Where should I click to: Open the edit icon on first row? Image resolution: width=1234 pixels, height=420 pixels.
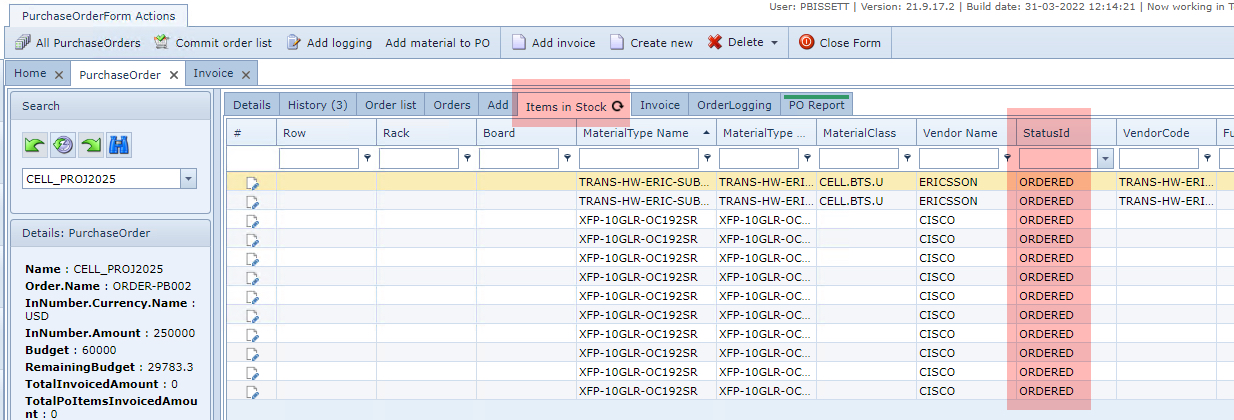252,183
